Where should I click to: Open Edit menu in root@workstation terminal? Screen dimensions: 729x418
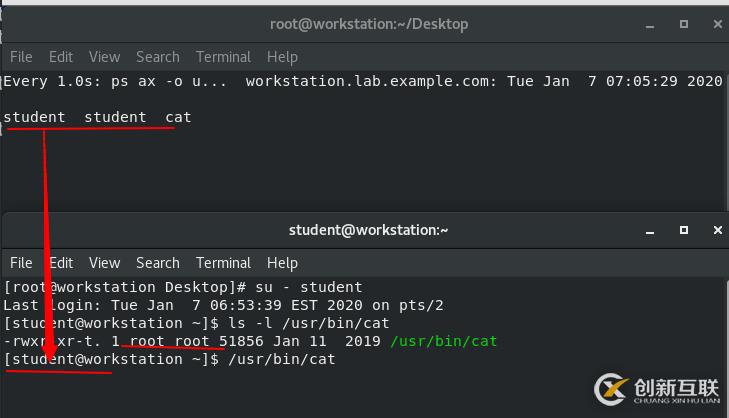click(61, 57)
